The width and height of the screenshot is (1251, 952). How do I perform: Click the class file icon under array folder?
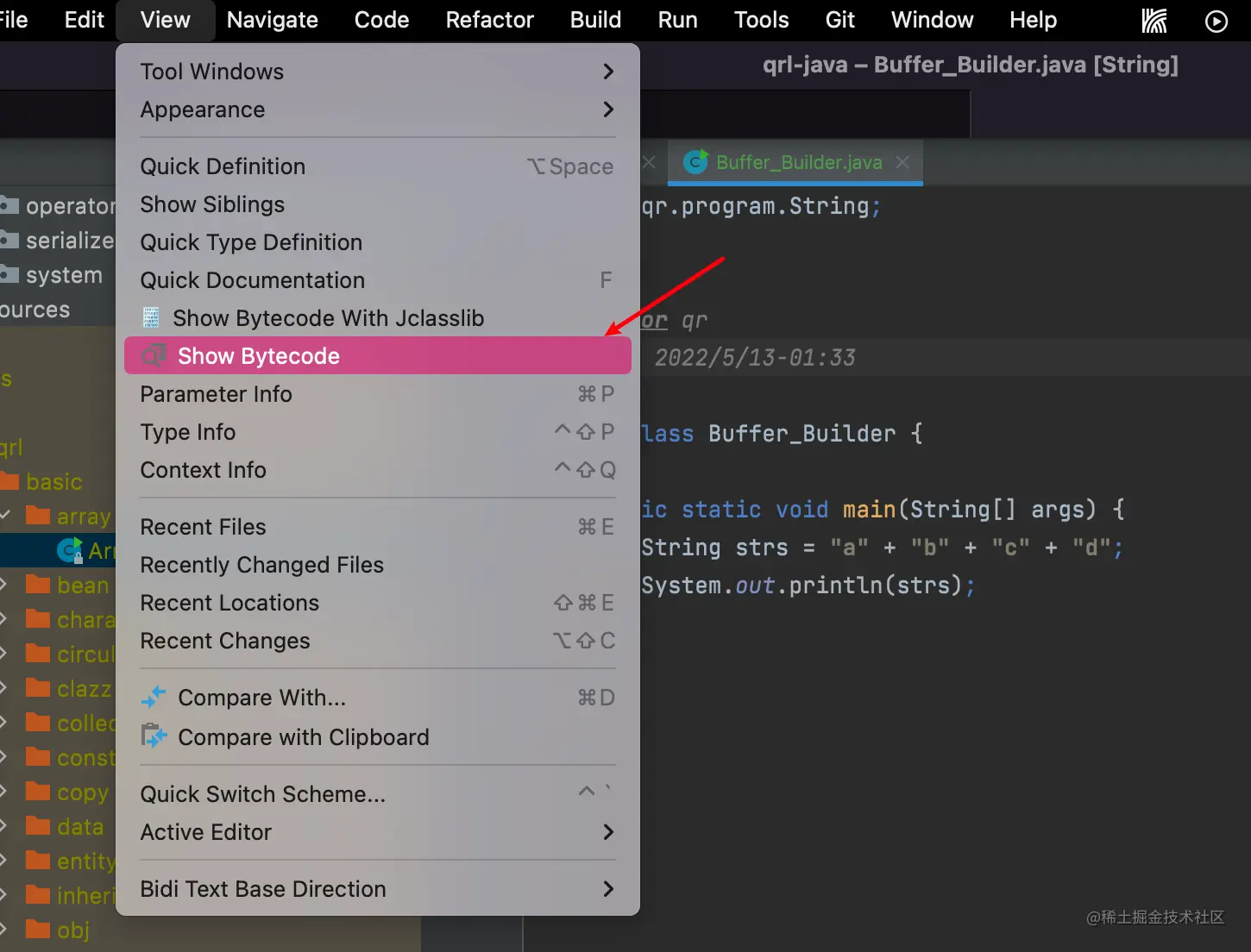[x=69, y=550]
